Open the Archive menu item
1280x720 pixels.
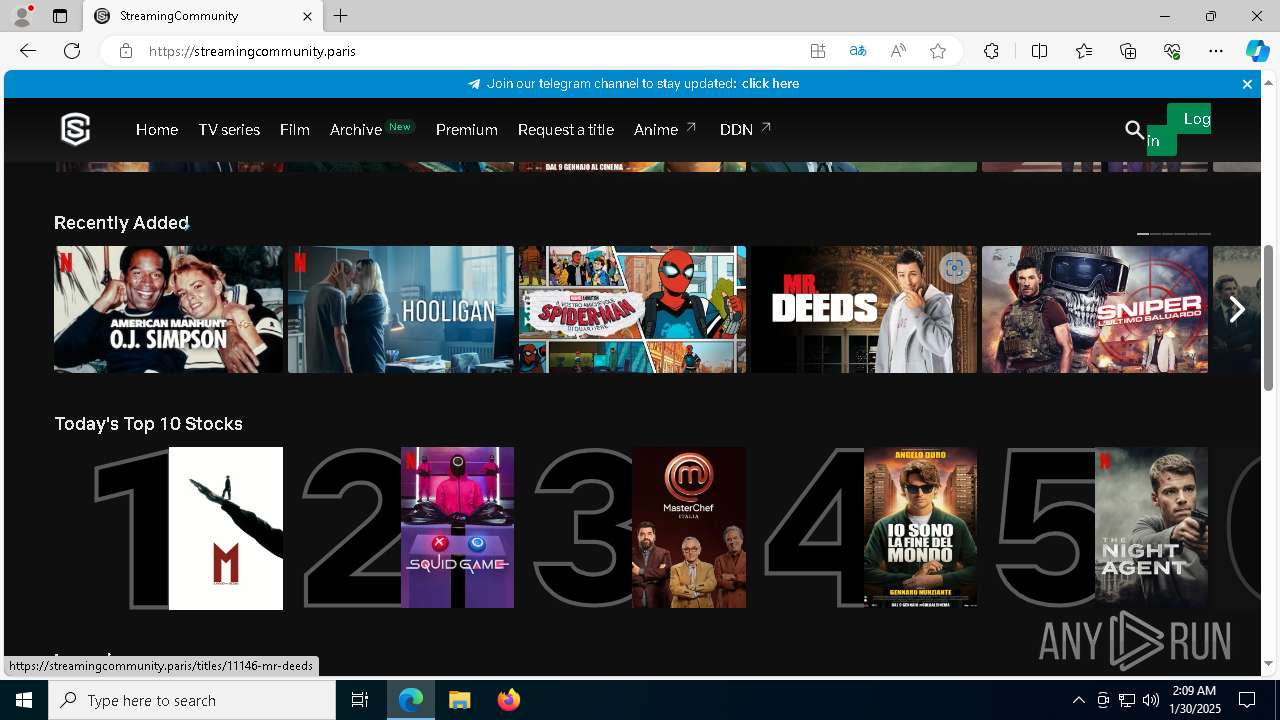click(356, 130)
